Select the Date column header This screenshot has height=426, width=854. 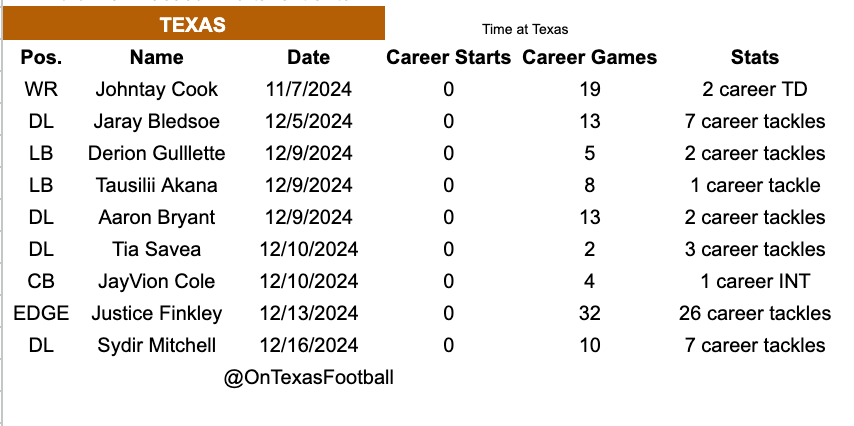point(308,57)
